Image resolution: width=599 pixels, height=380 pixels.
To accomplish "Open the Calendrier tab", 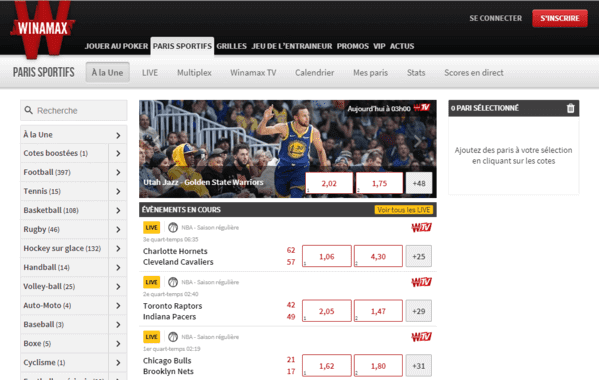I will [x=314, y=73].
